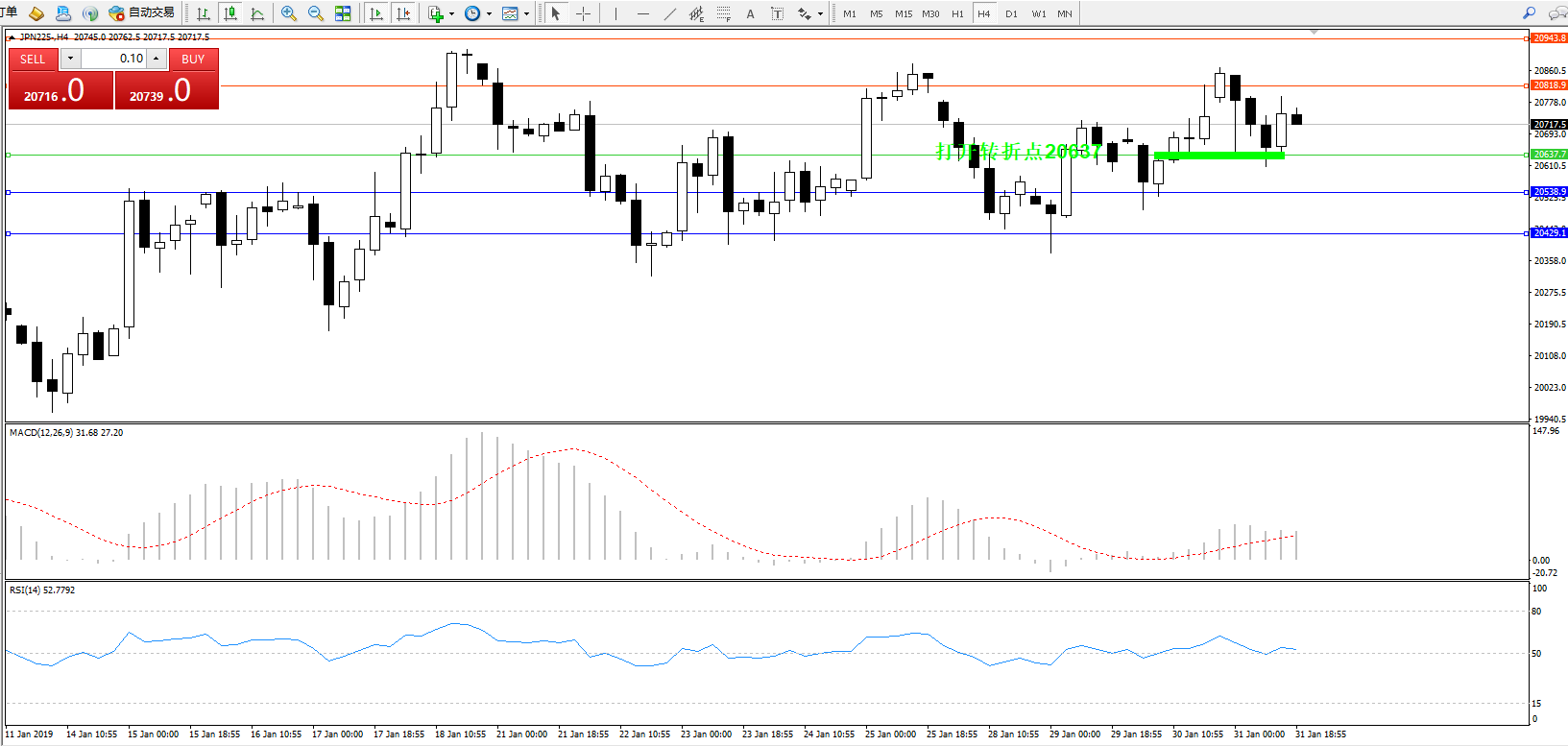Open the Templates dropdown arrow

[526, 13]
